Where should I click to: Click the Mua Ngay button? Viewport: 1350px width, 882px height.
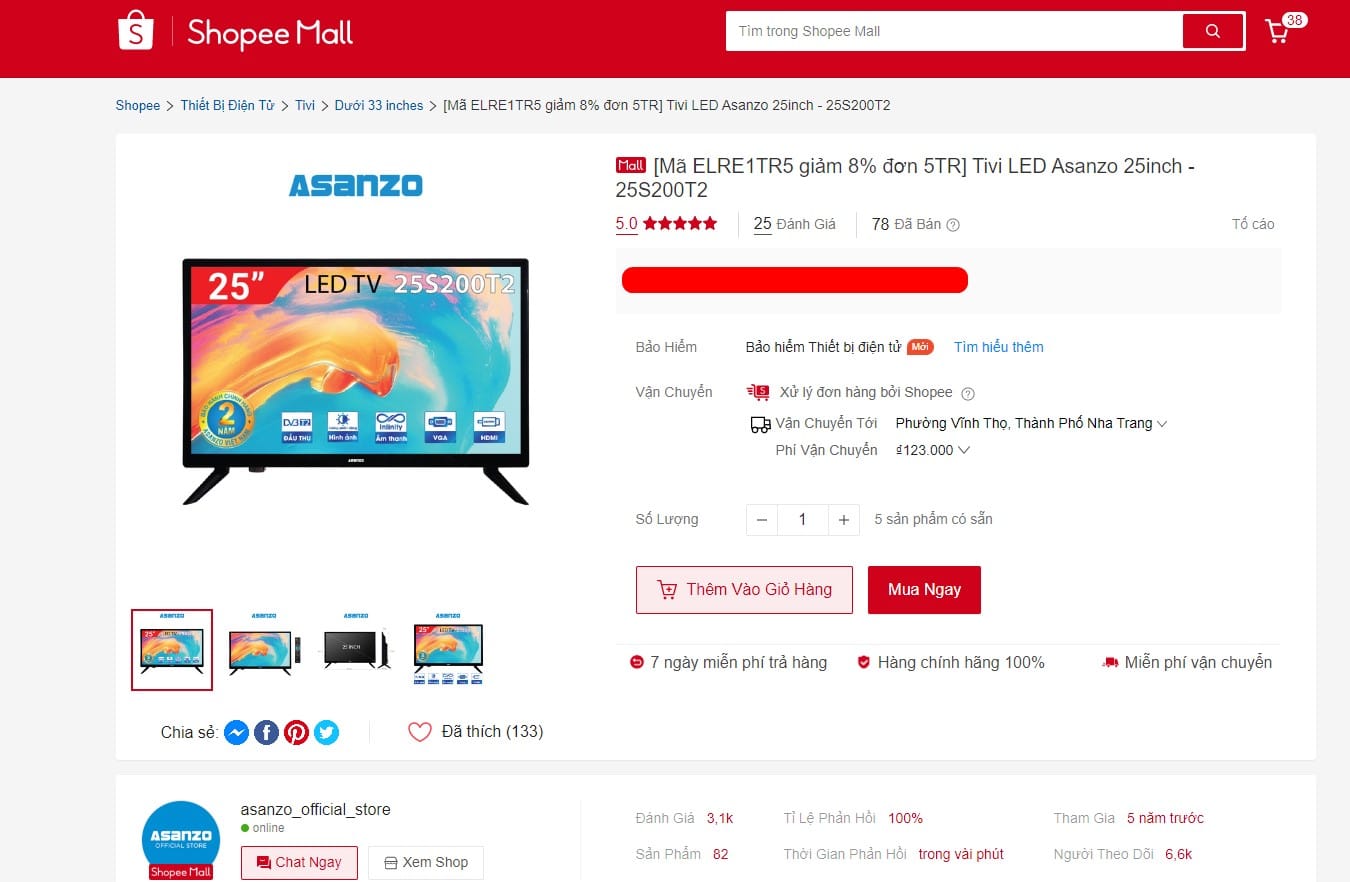click(x=924, y=590)
